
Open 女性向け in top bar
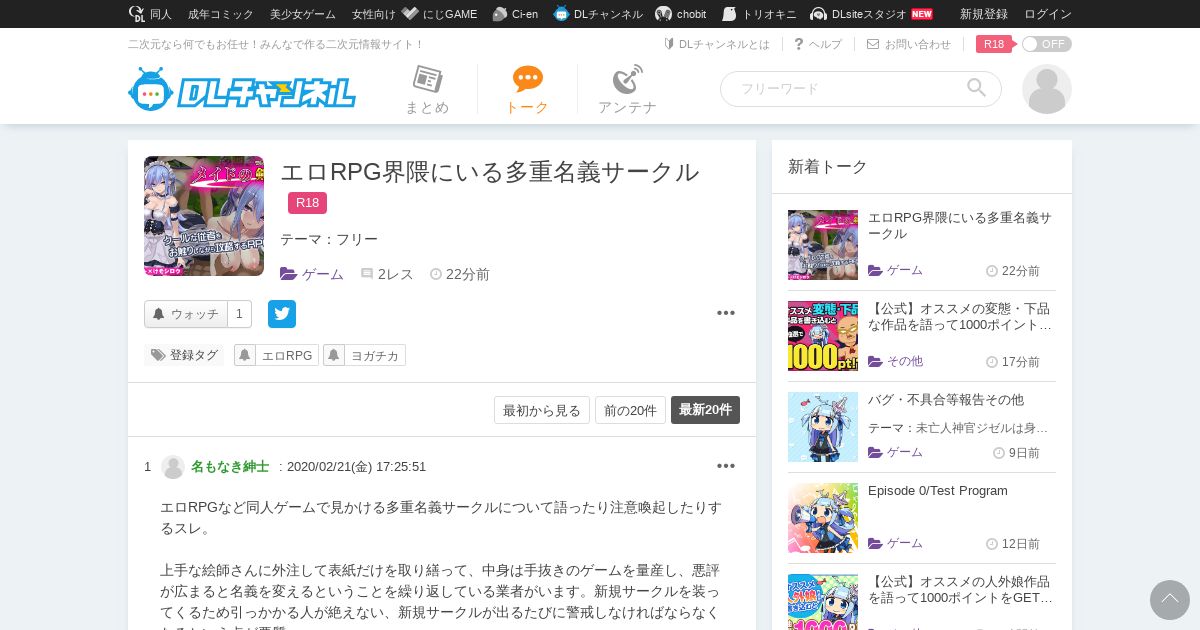(374, 14)
